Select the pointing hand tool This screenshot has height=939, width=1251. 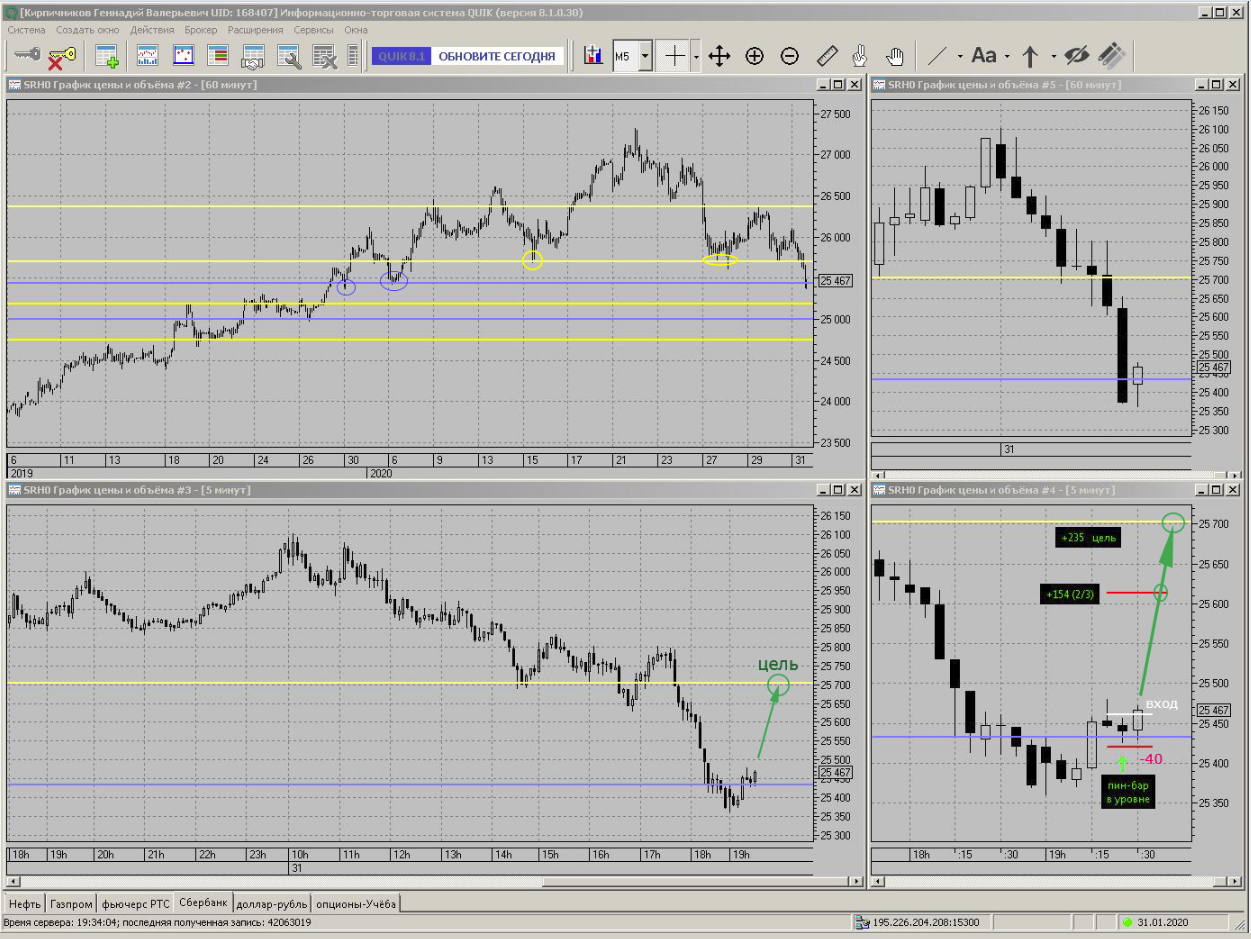860,56
